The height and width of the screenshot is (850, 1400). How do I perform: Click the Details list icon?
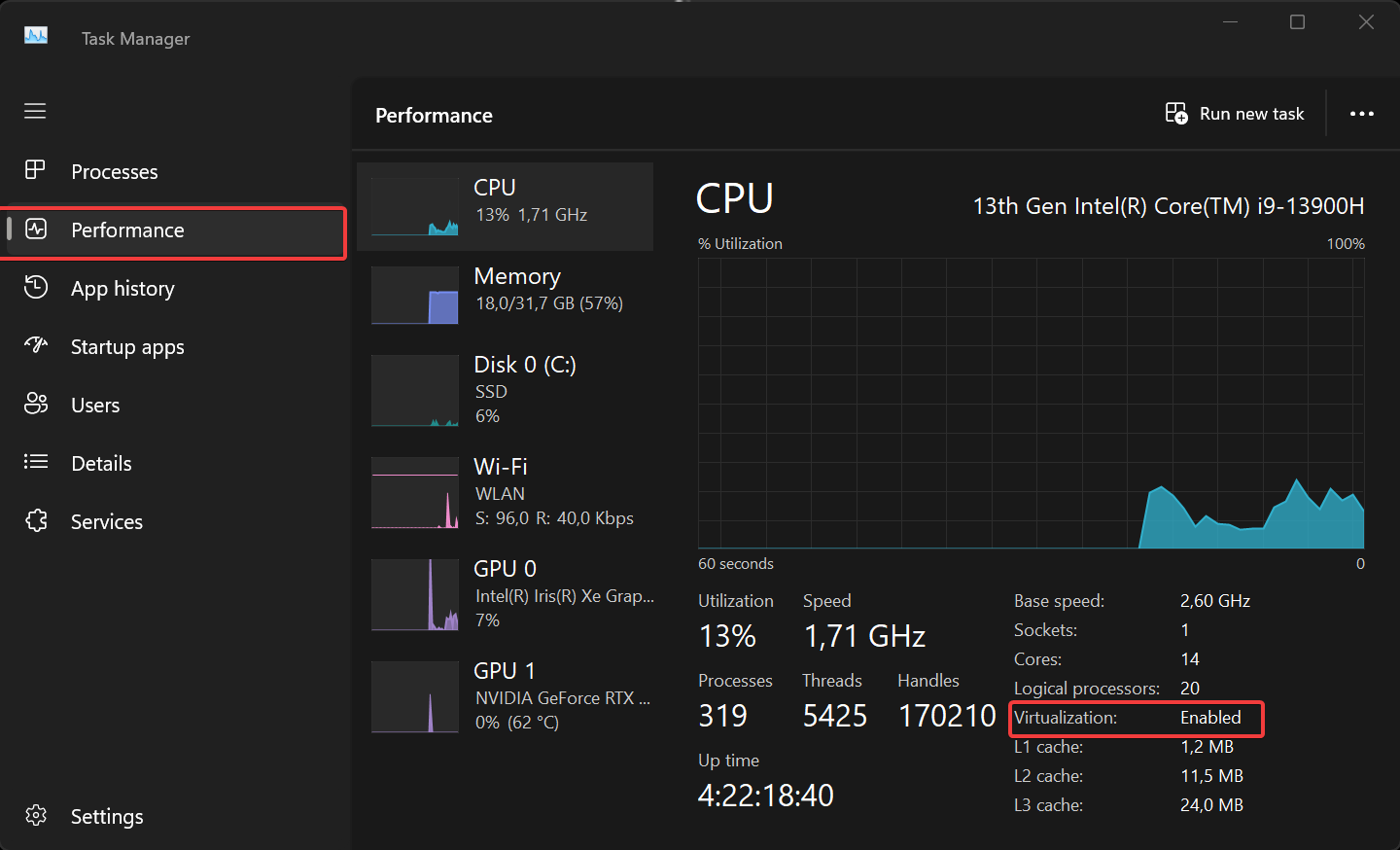[x=36, y=462]
